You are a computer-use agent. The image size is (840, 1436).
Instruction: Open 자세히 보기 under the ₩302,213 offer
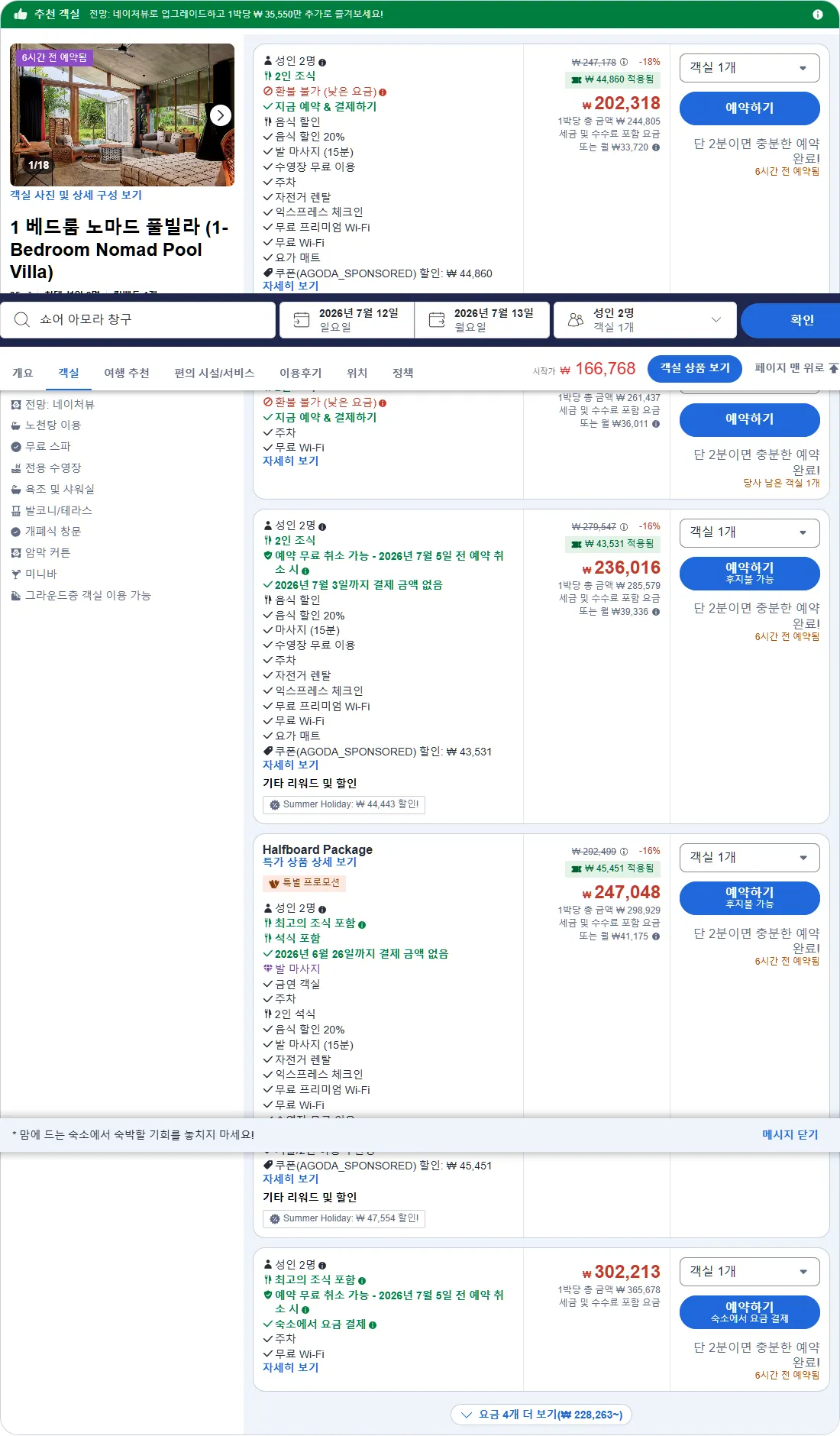point(290,1368)
